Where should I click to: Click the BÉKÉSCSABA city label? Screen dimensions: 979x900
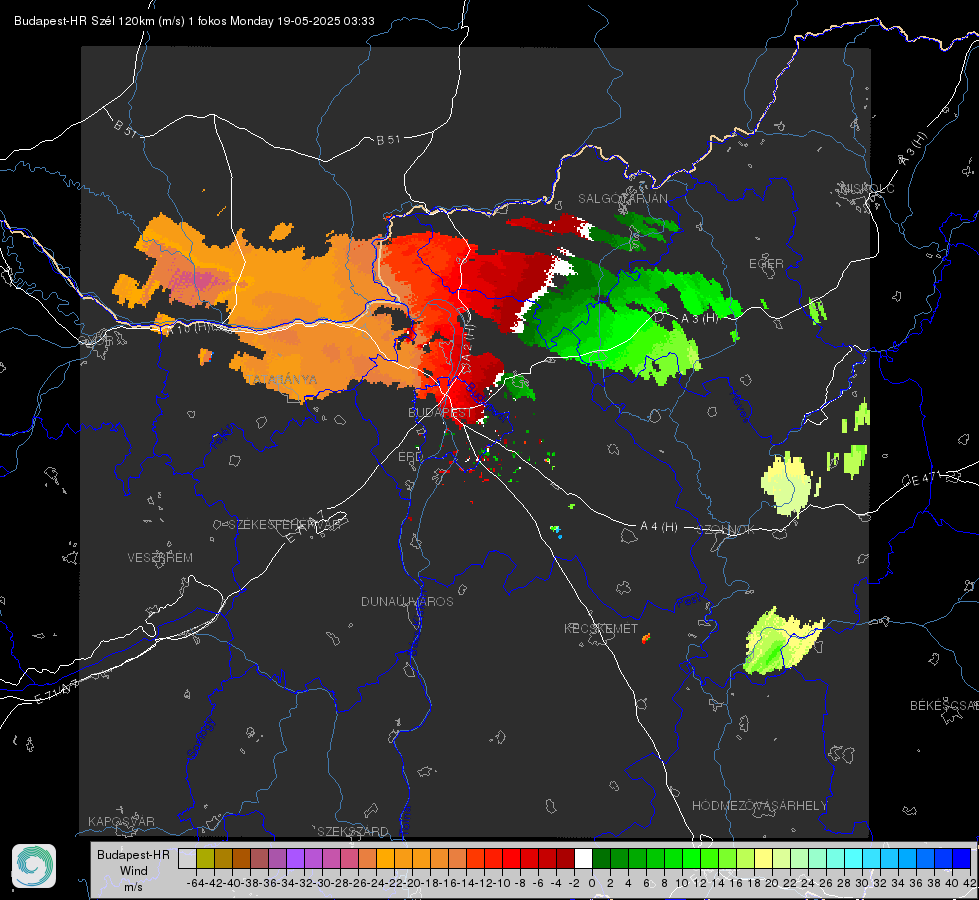click(x=944, y=705)
